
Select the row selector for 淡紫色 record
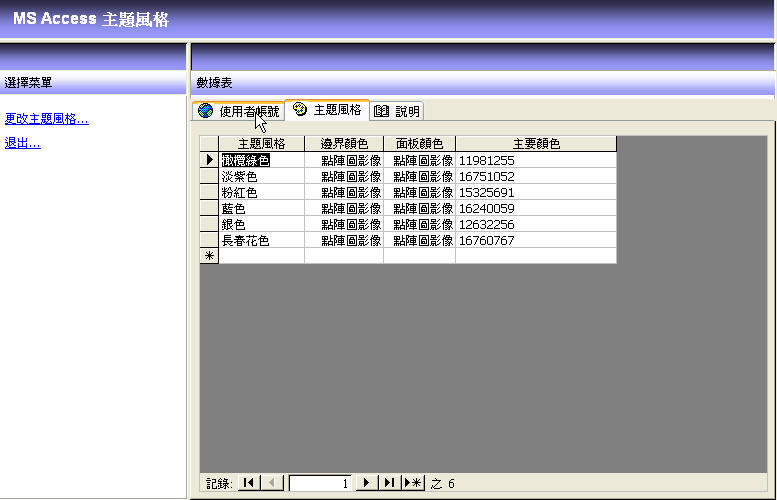[209, 176]
